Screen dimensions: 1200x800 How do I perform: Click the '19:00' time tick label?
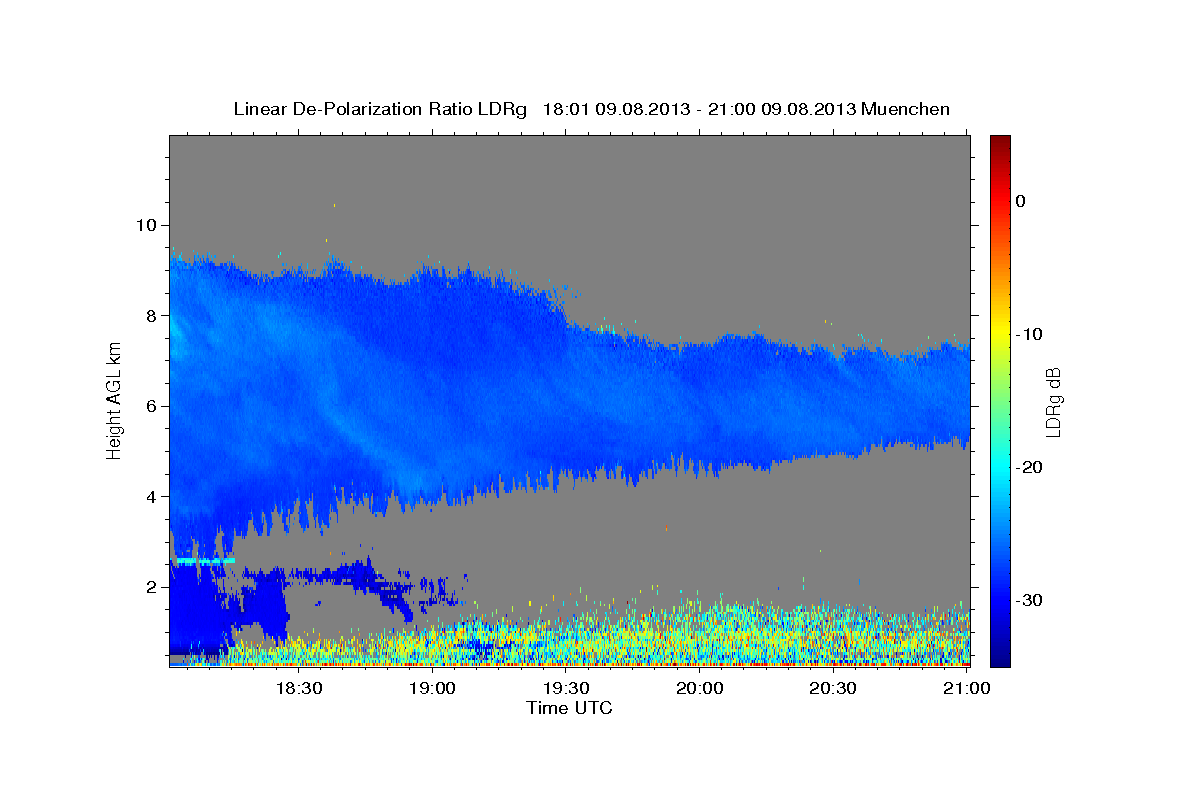(x=432, y=689)
